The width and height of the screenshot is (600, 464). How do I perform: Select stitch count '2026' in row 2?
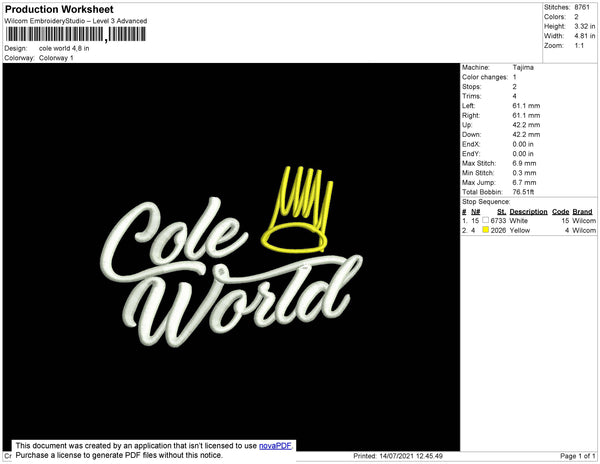(x=498, y=230)
